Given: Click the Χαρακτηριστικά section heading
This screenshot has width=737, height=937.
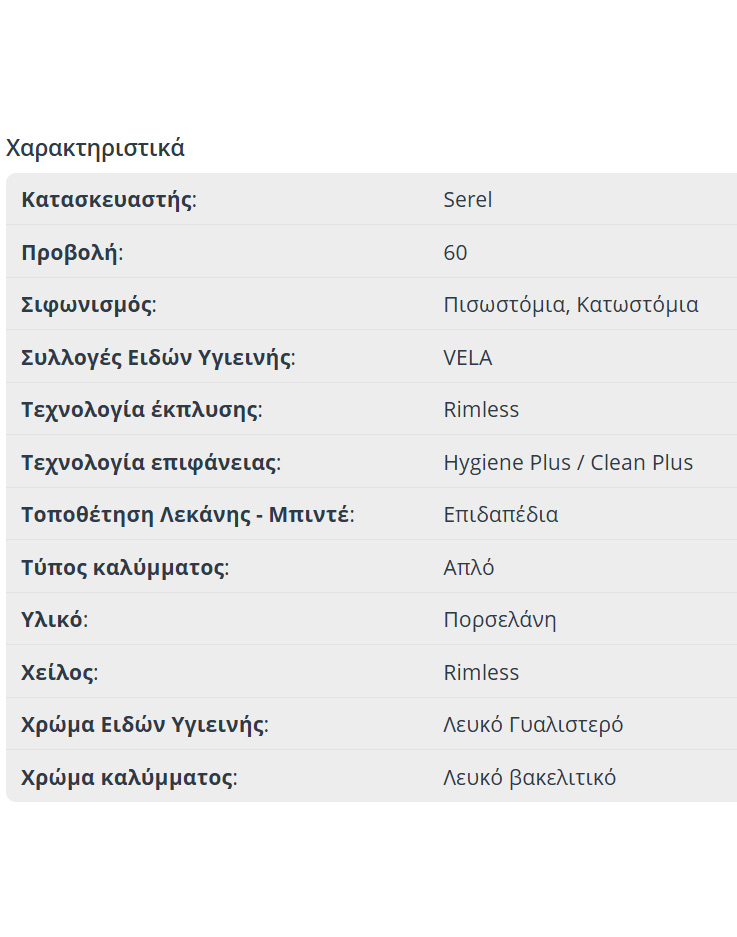Looking at the screenshot, I should point(95,148).
